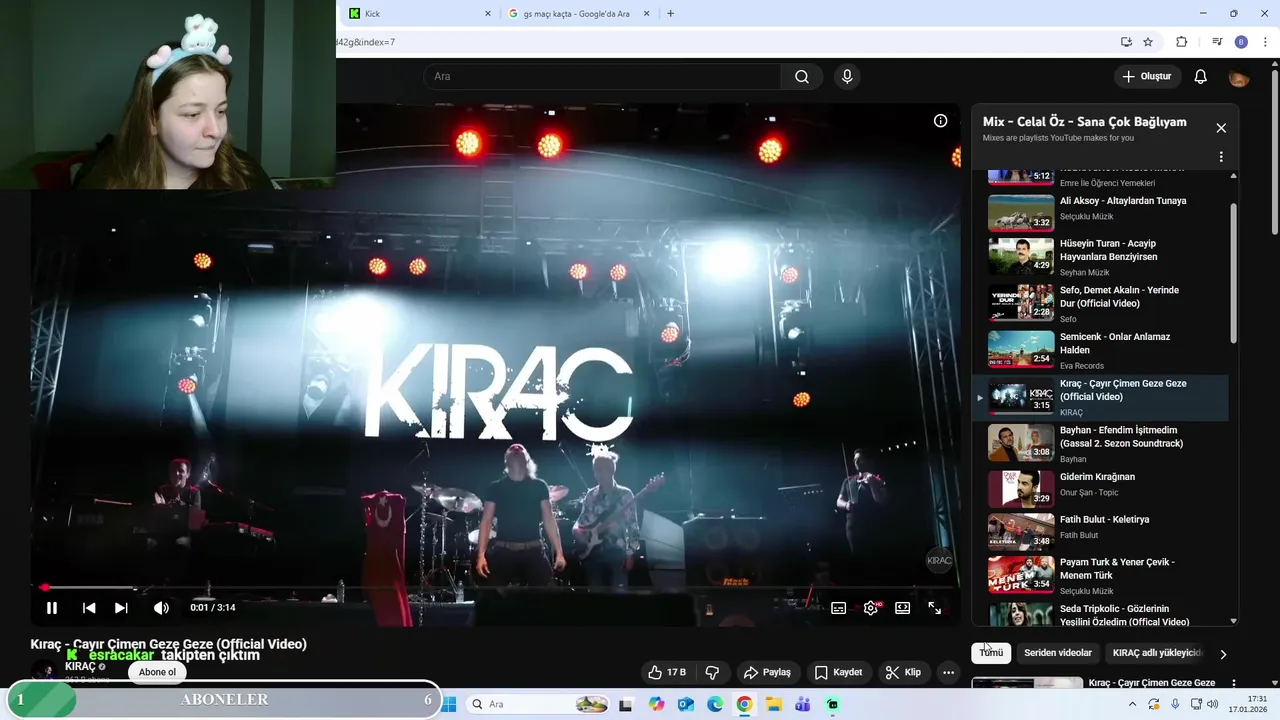Go to the previous video in the mix
The height and width of the screenshot is (720, 1280).
pyautogui.click(x=89, y=608)
